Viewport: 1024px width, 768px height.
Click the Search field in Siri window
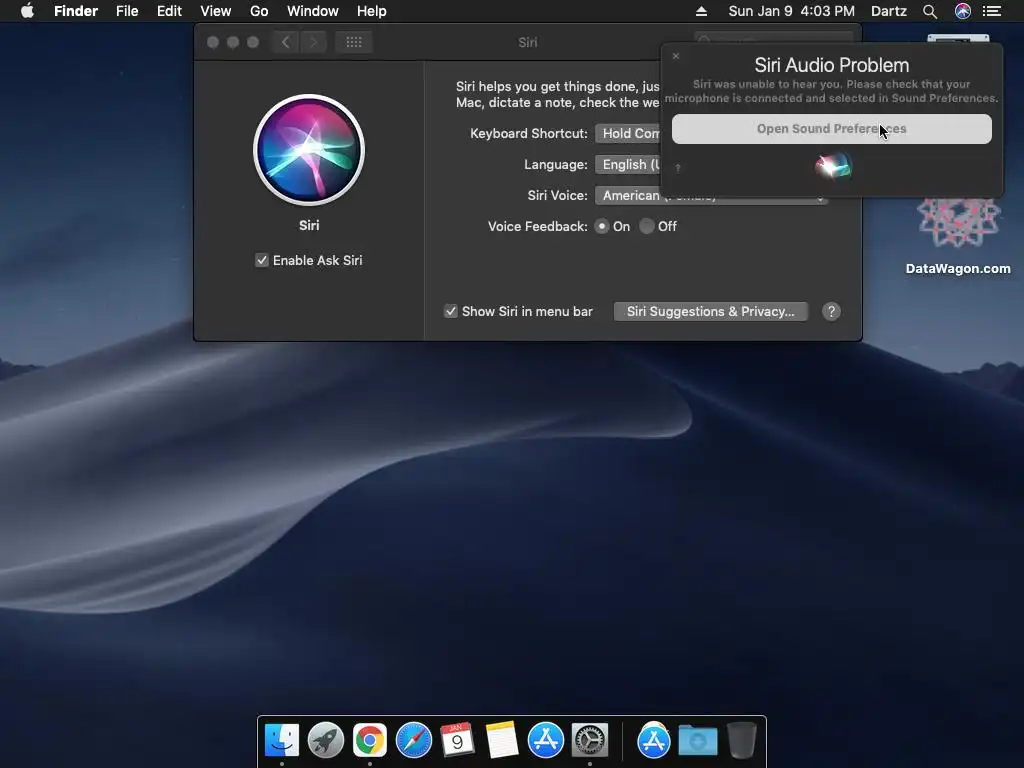774,38
